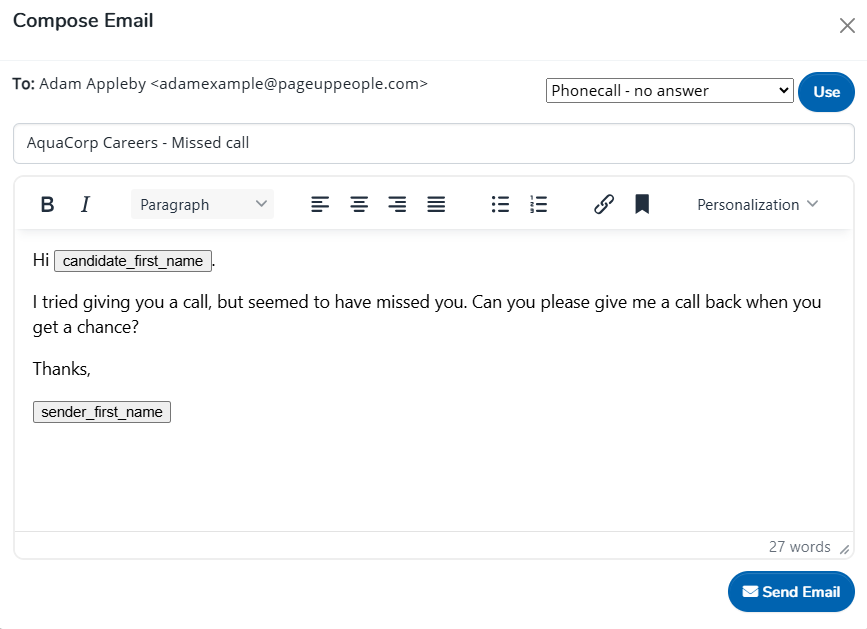Toggle bold formatting in the editor toolbar

pyautogui.click(x=47, y=205)
